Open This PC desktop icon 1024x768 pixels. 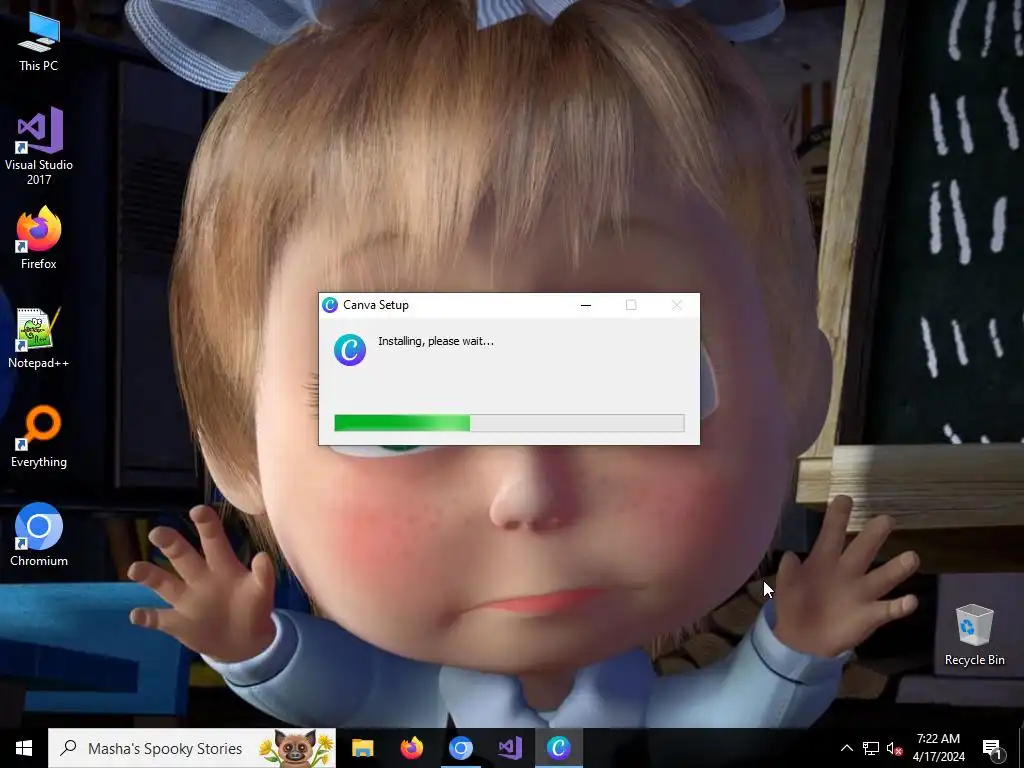39,42
